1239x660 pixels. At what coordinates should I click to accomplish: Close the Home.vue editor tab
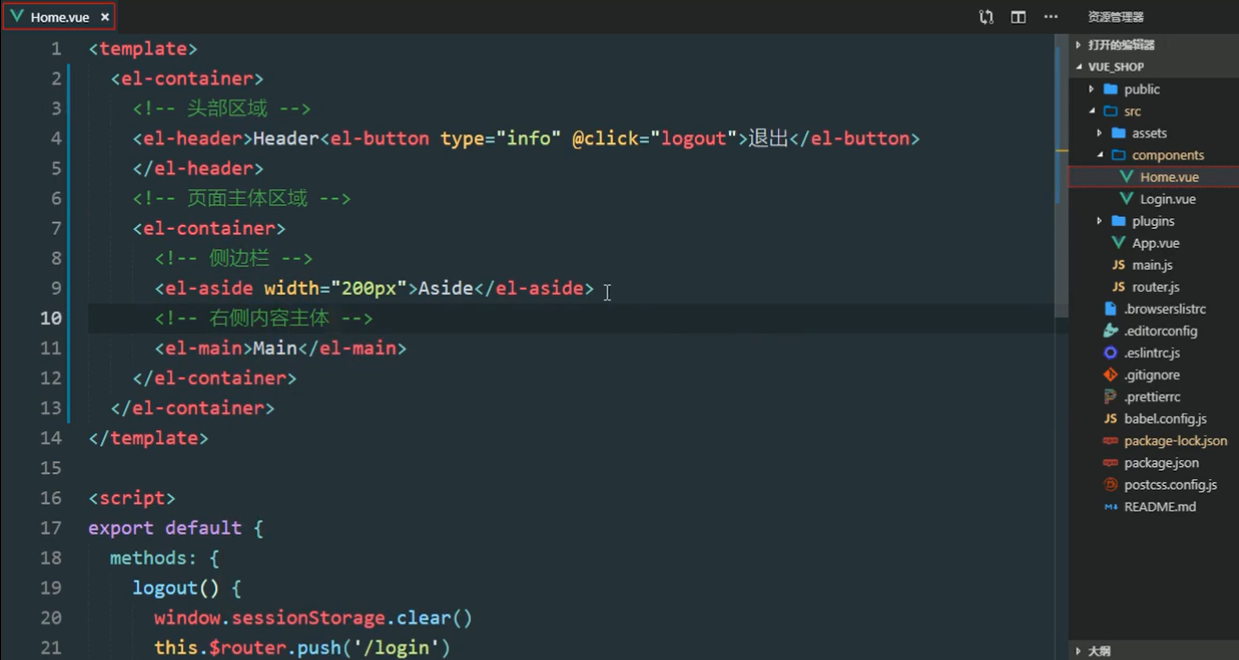pos(105,17)
